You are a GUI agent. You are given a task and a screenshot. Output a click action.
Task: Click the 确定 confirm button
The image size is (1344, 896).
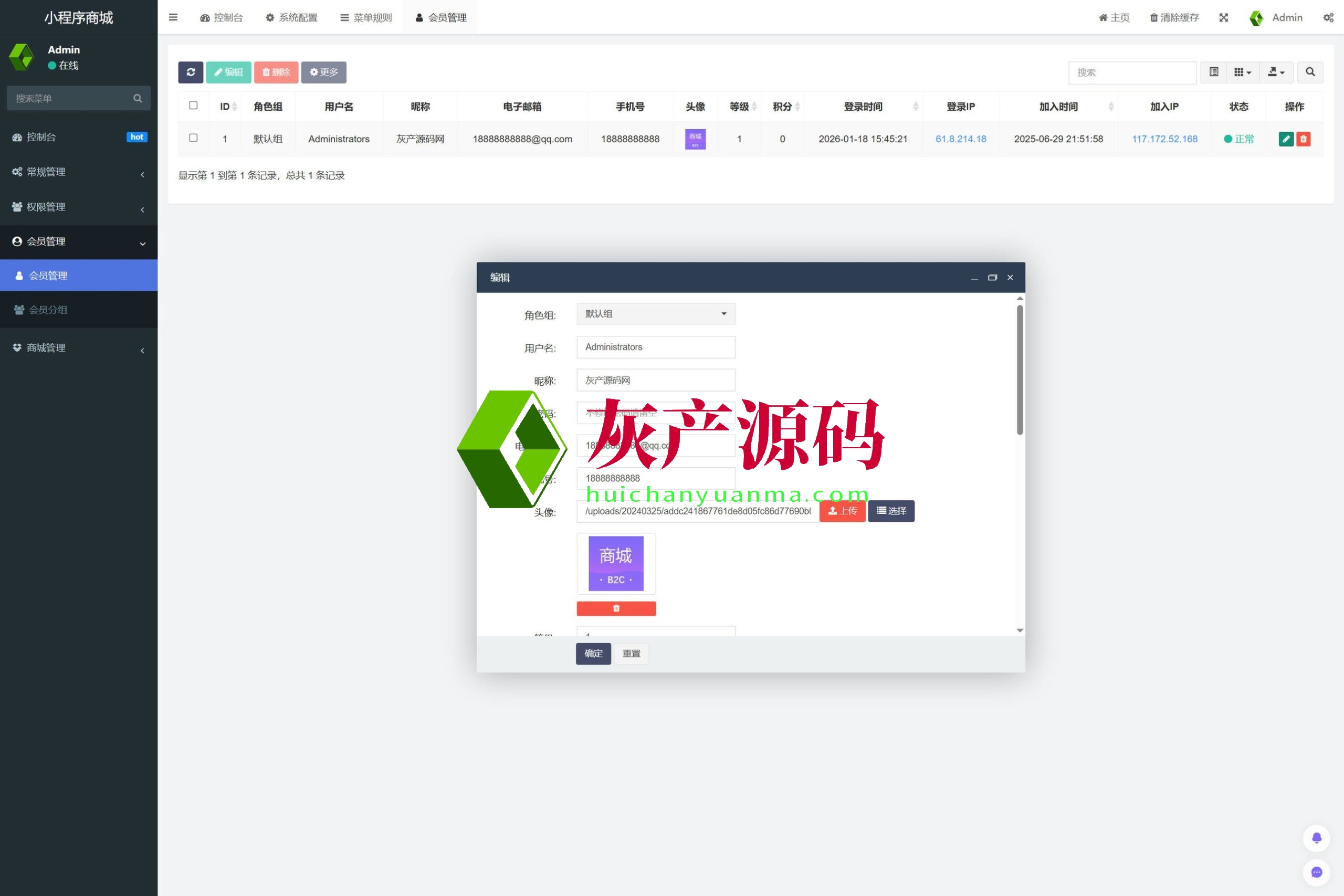pyautogui.click(x=593, y=653)
